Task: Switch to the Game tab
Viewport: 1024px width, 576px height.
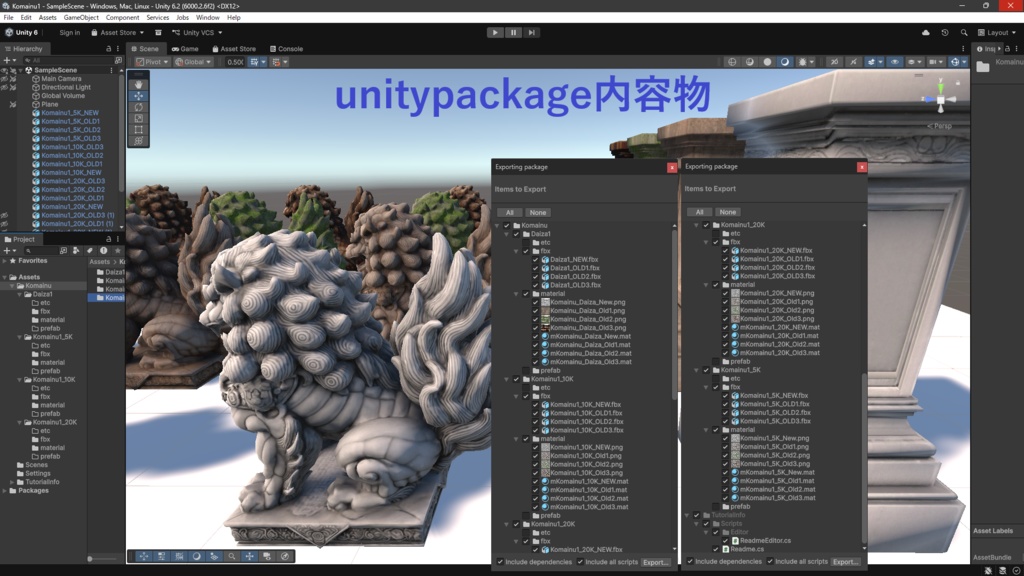Action: pos(185,49)
